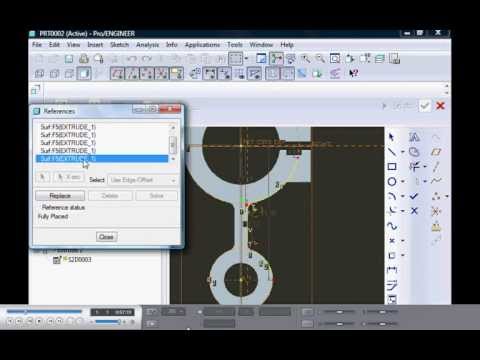Select the Line sketch tool
This screenshot has width=480, height=360.
pyautogui.click(x=392, y=152)
